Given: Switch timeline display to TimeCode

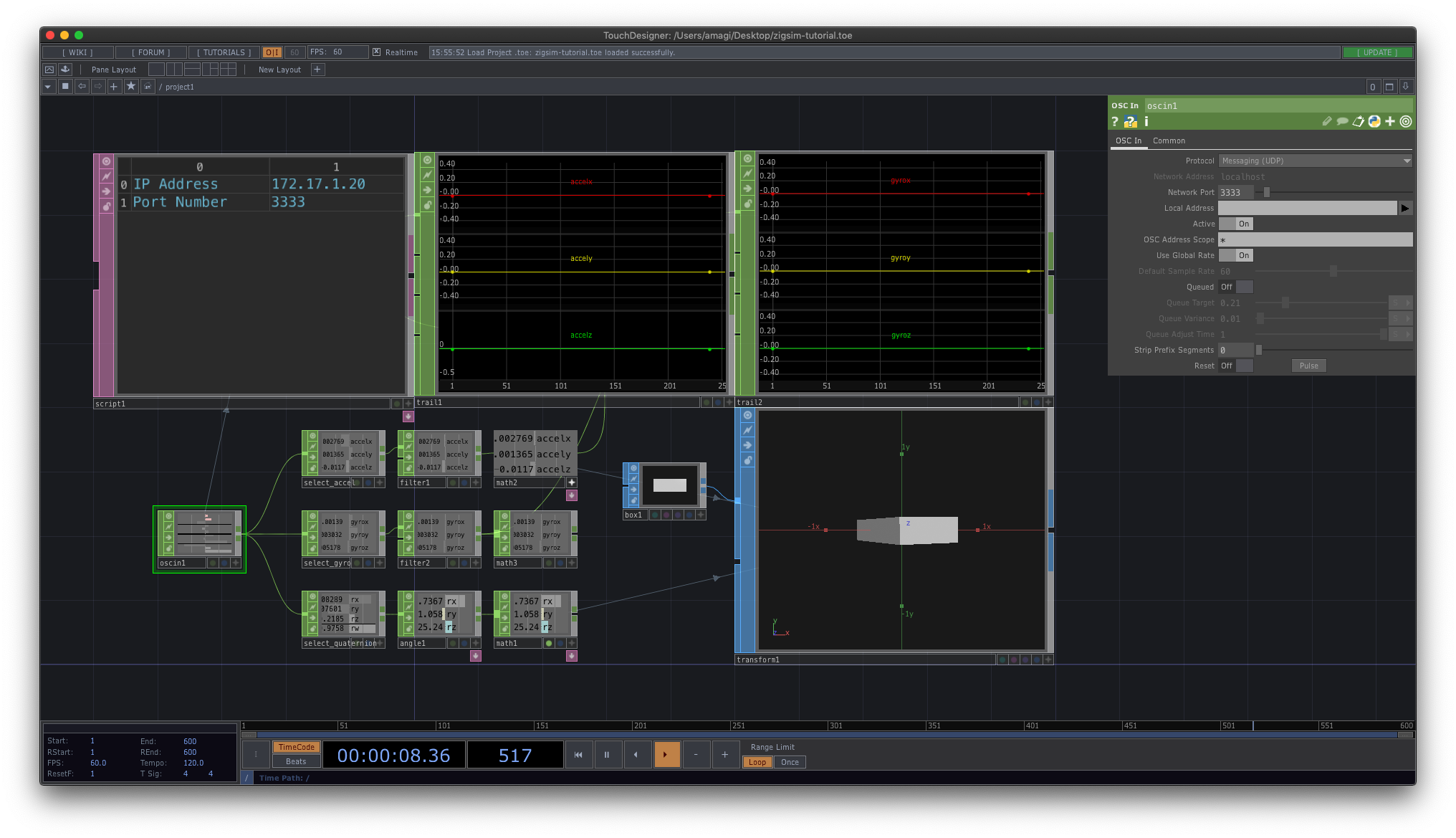Looking at the screenshot, I should coord(296,747).
